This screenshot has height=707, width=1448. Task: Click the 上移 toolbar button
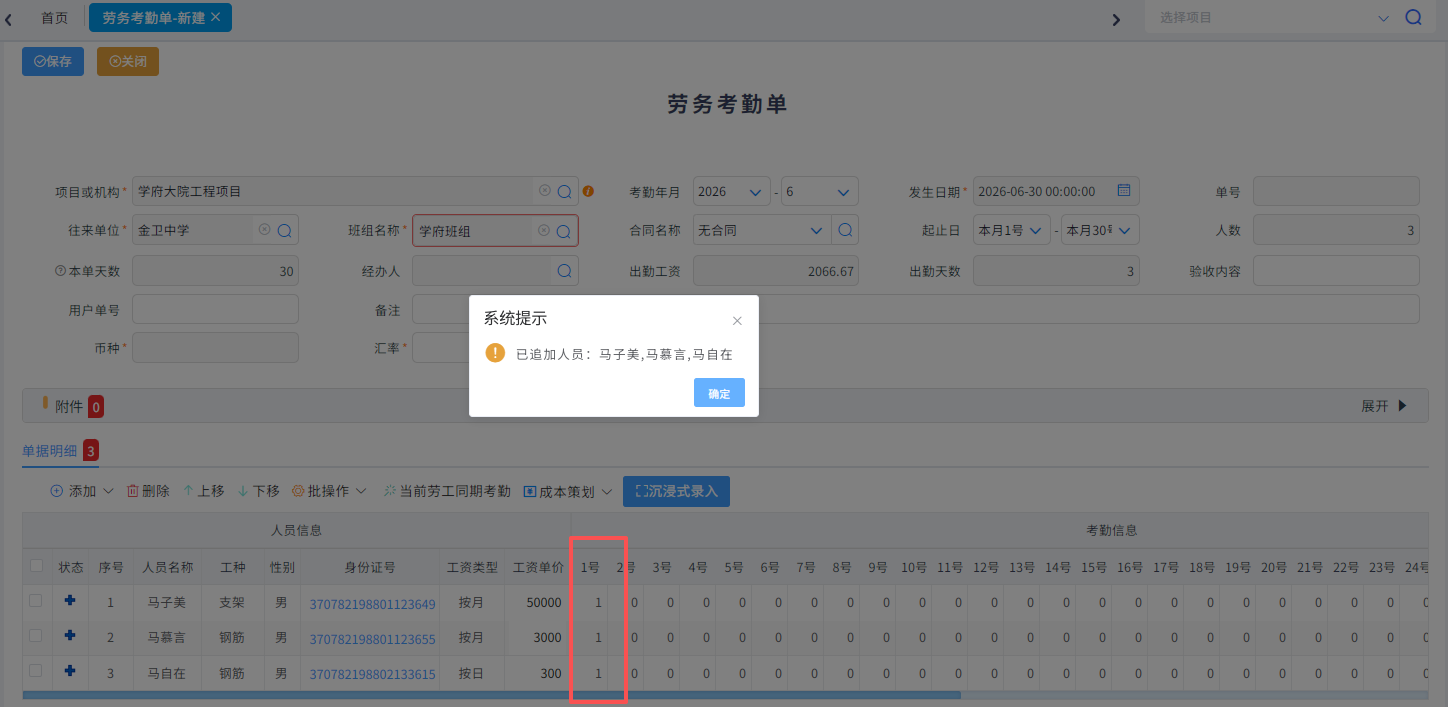[x=203, y=491]
